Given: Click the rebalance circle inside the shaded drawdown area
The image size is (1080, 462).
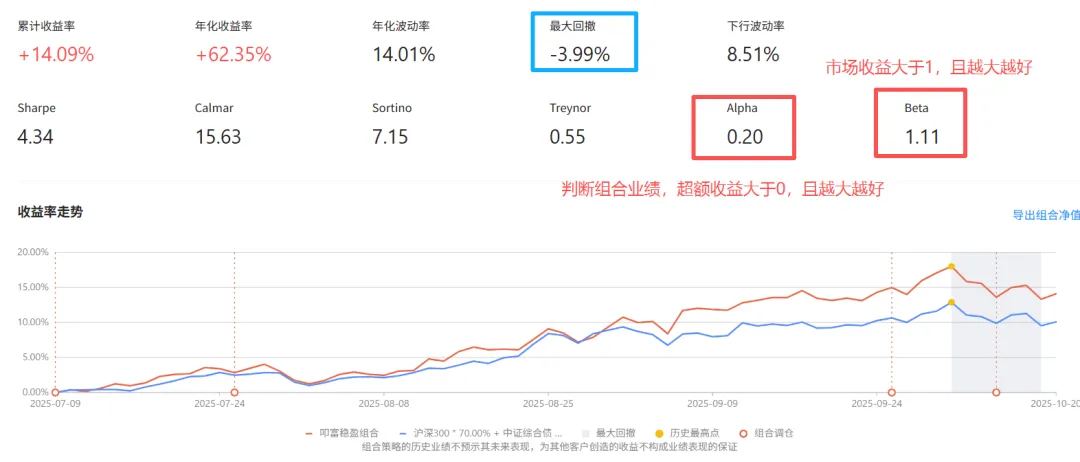Looking at the screenshot, I should pos(996,393).
